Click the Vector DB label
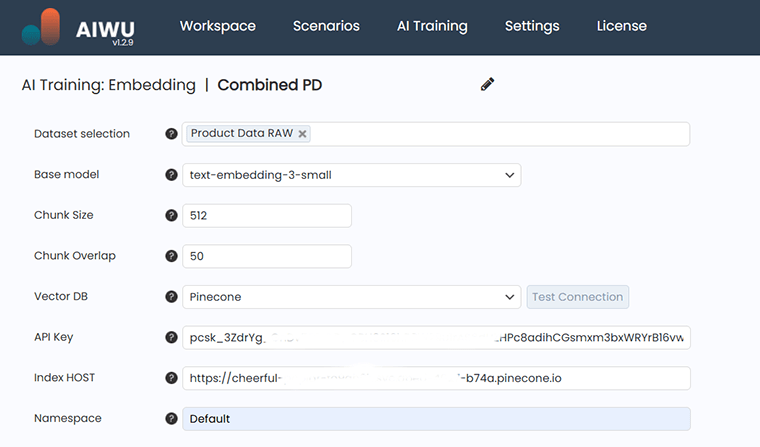The image size is (760, 447). (61, 296)
